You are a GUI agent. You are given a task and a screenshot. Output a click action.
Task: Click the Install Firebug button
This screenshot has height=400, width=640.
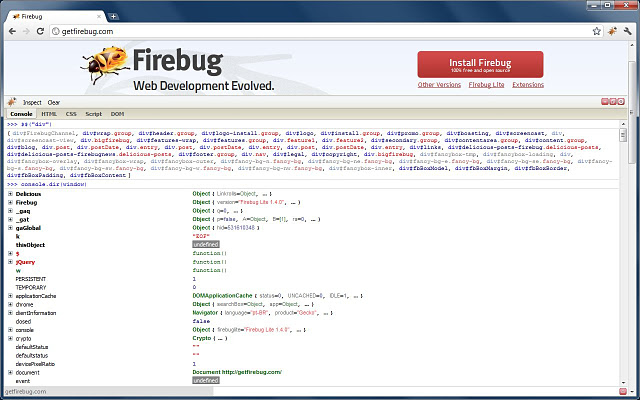[x=480, y=64]
